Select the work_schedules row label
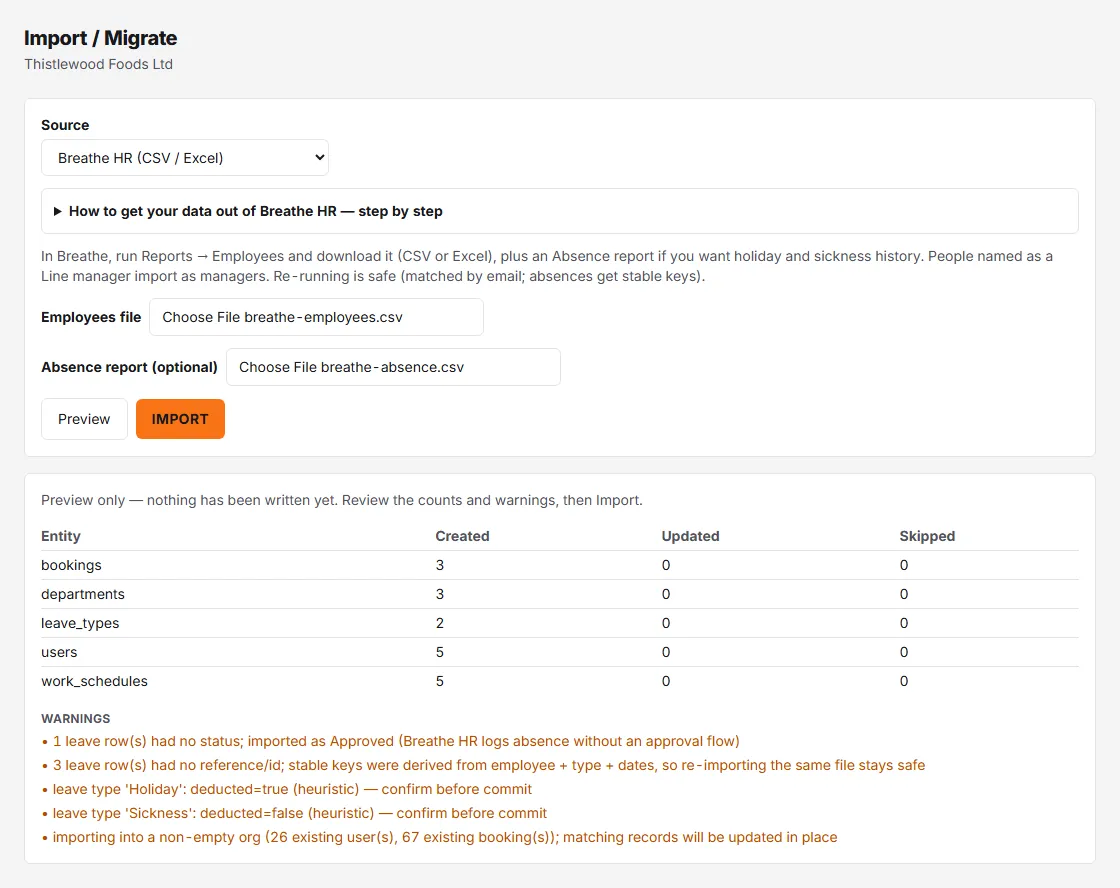1120x888 pixels. pyautogui.click(x=94, y=682)
